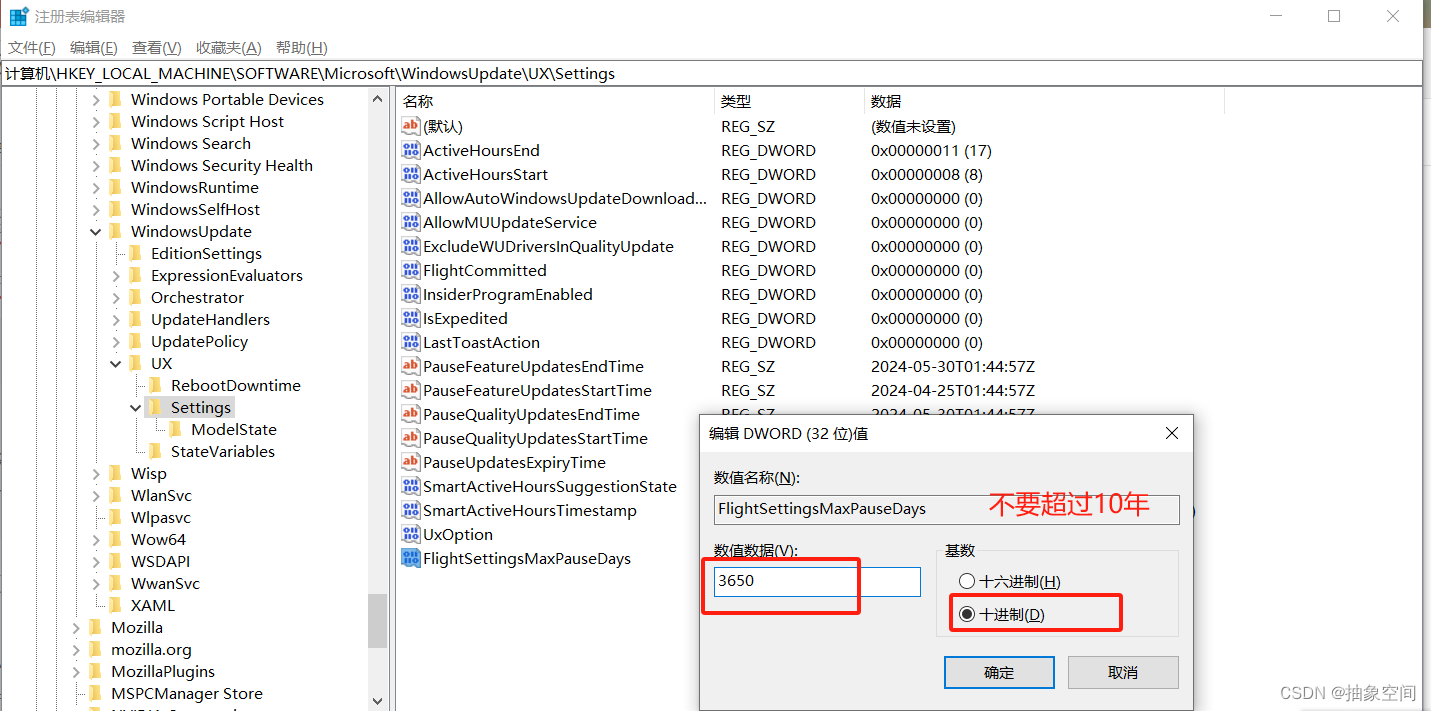Select the Windows Security Health key
1431x711 pixels.
pyautogui.click(x=222, y=165)
